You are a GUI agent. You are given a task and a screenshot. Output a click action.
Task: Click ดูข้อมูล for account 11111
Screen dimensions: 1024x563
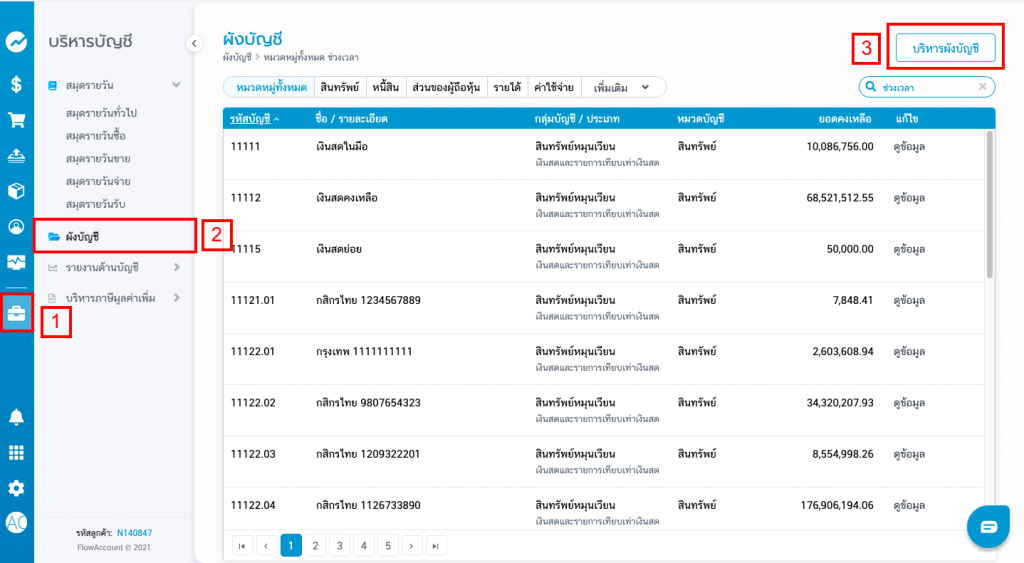(908, 146)
